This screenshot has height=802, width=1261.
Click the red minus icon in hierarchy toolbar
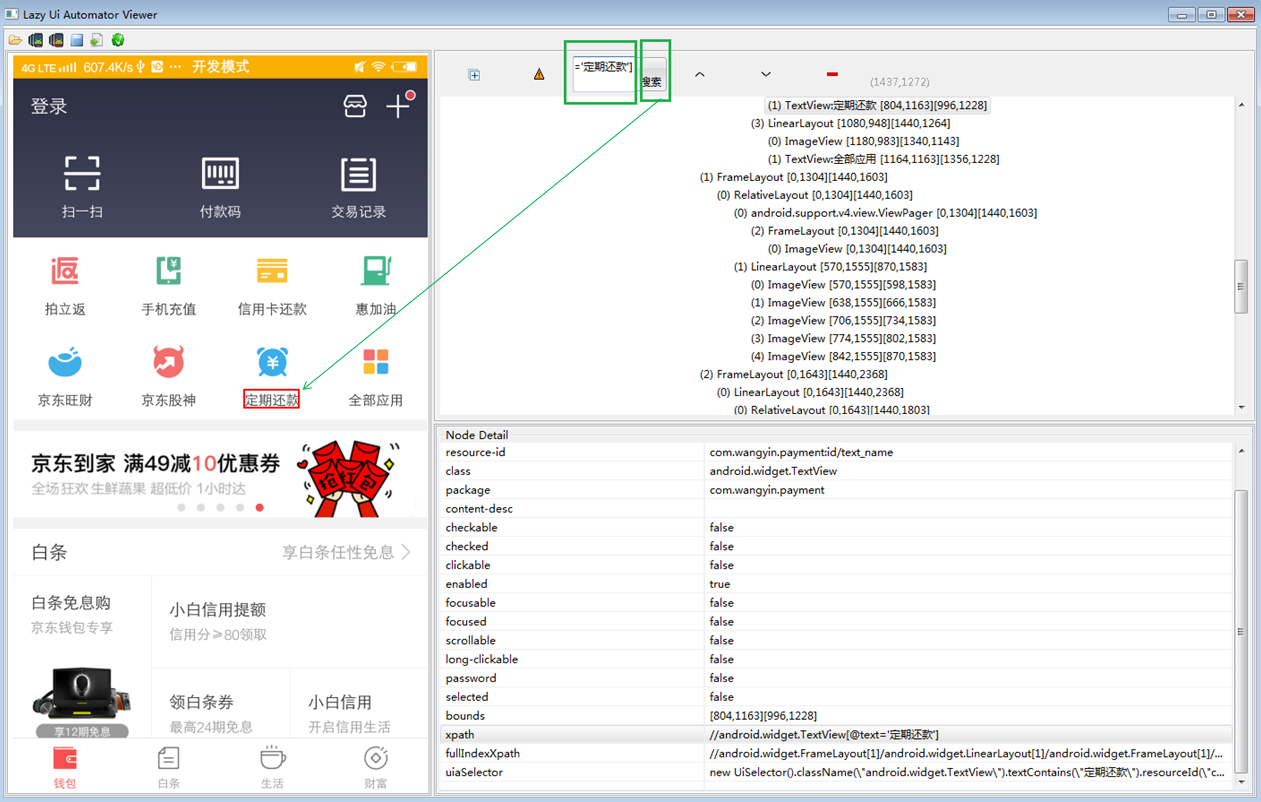click(832, 73)
